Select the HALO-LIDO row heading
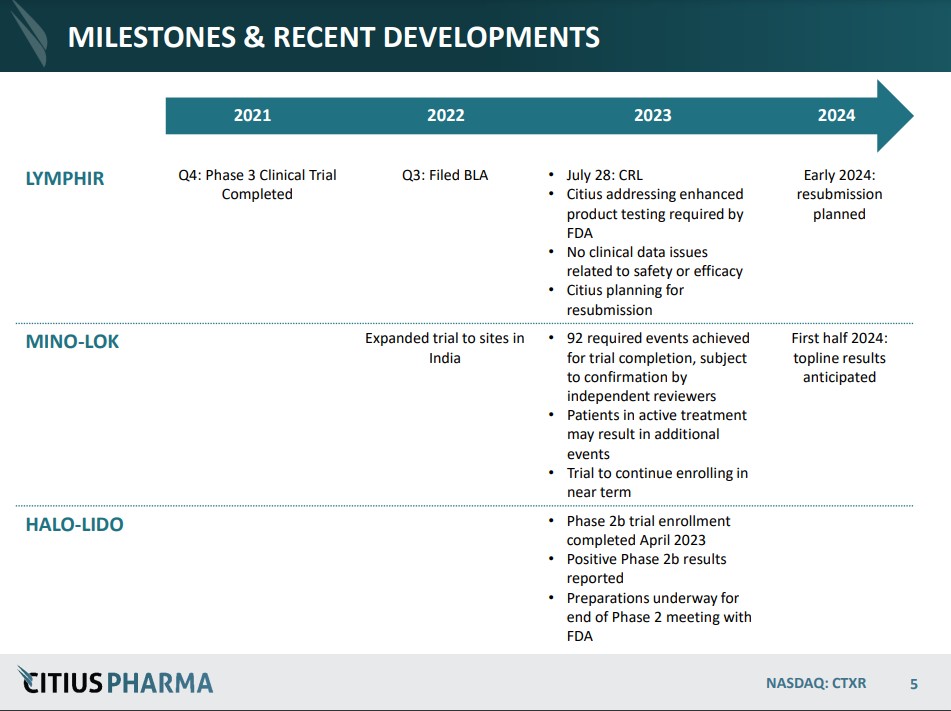This screenshot has width=951, height=711. (75, 524)
